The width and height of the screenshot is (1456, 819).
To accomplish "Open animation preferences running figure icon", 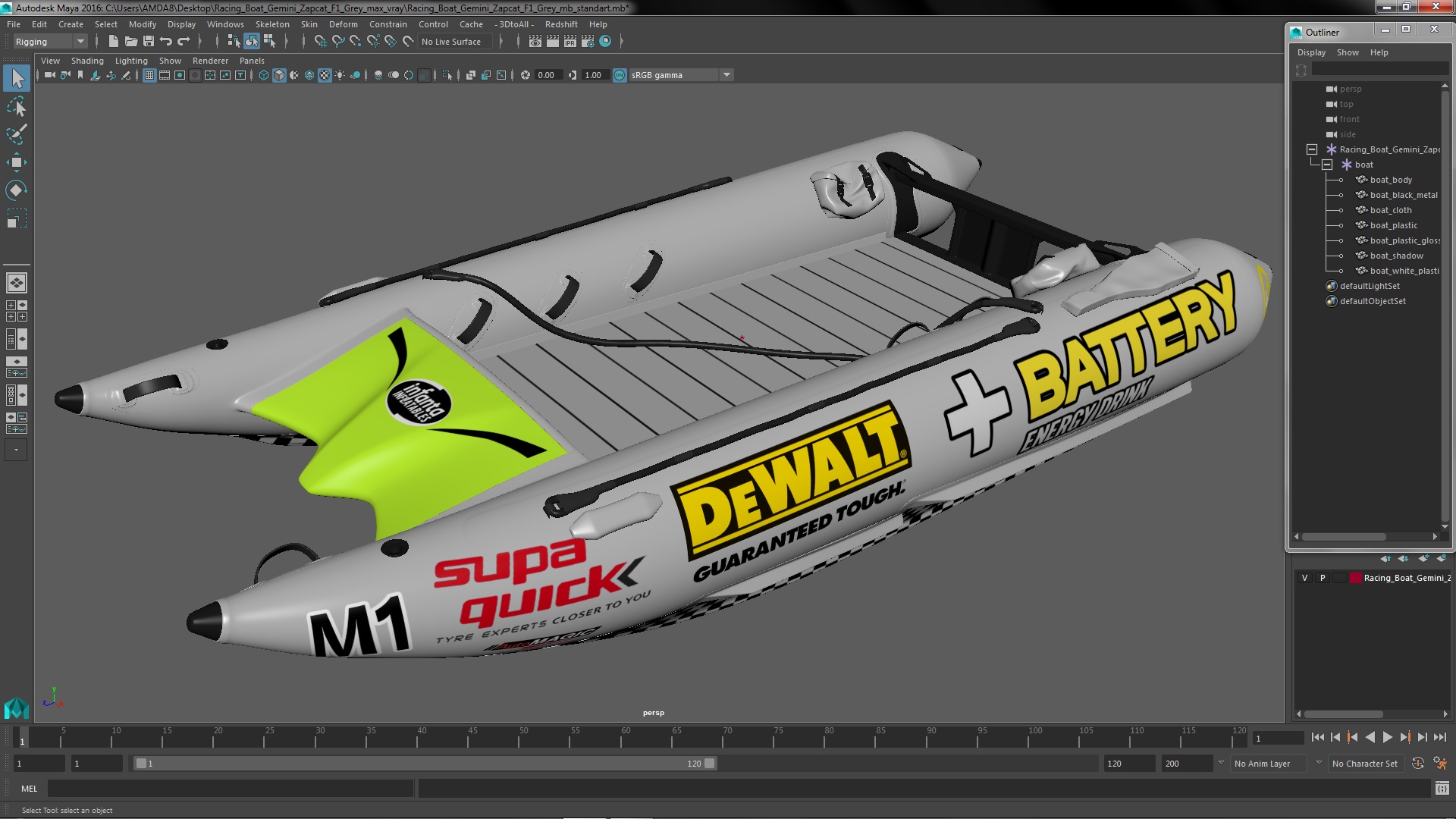I will [x=1439, y=764].
